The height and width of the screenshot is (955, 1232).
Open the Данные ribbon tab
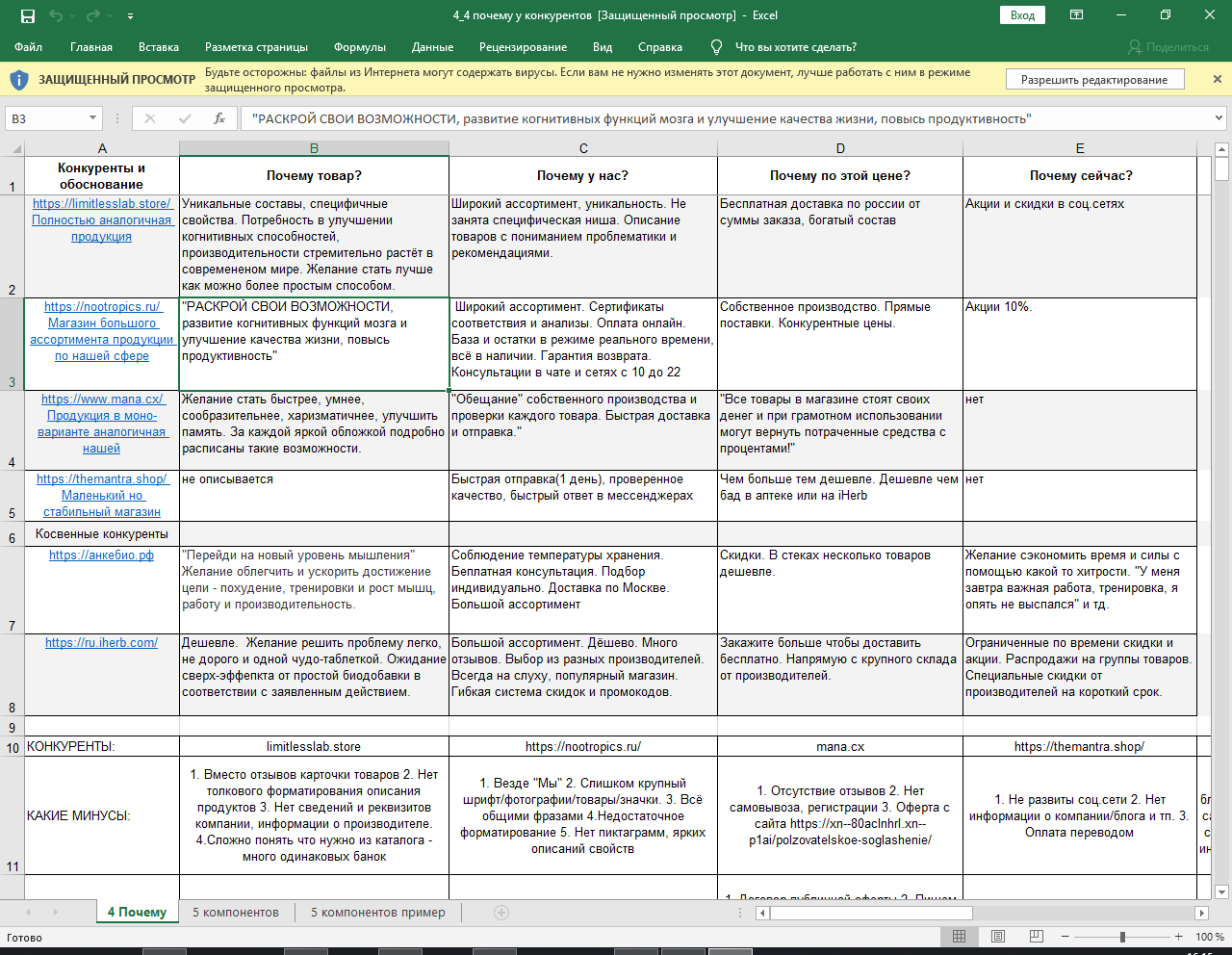click(x=432, y=47)
